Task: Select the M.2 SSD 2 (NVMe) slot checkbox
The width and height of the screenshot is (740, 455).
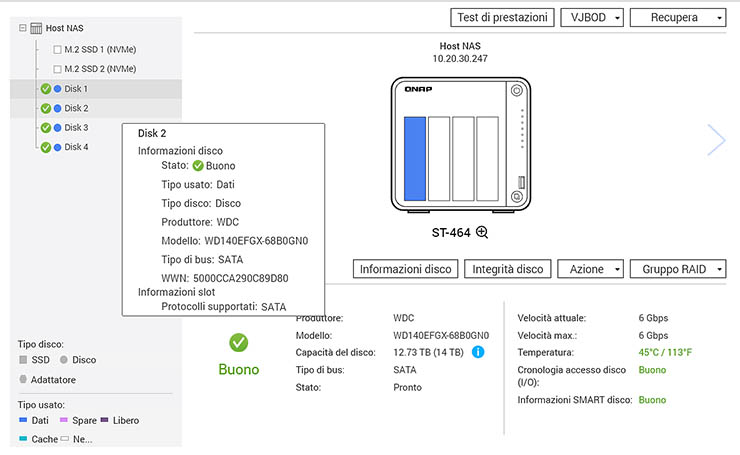Action: click(x=57, y=69)
